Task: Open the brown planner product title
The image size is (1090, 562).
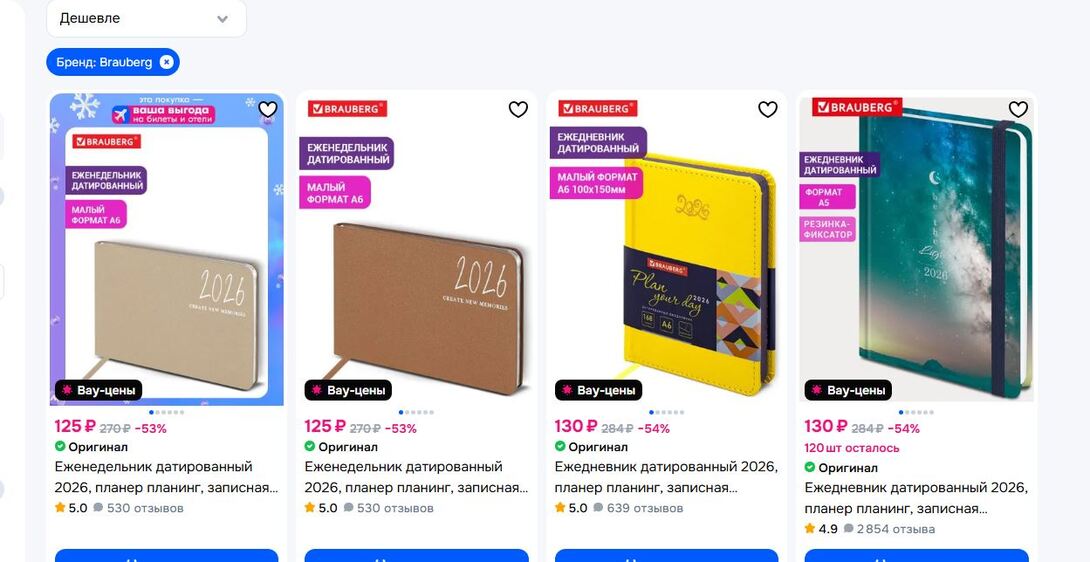Action: (416, 477)
